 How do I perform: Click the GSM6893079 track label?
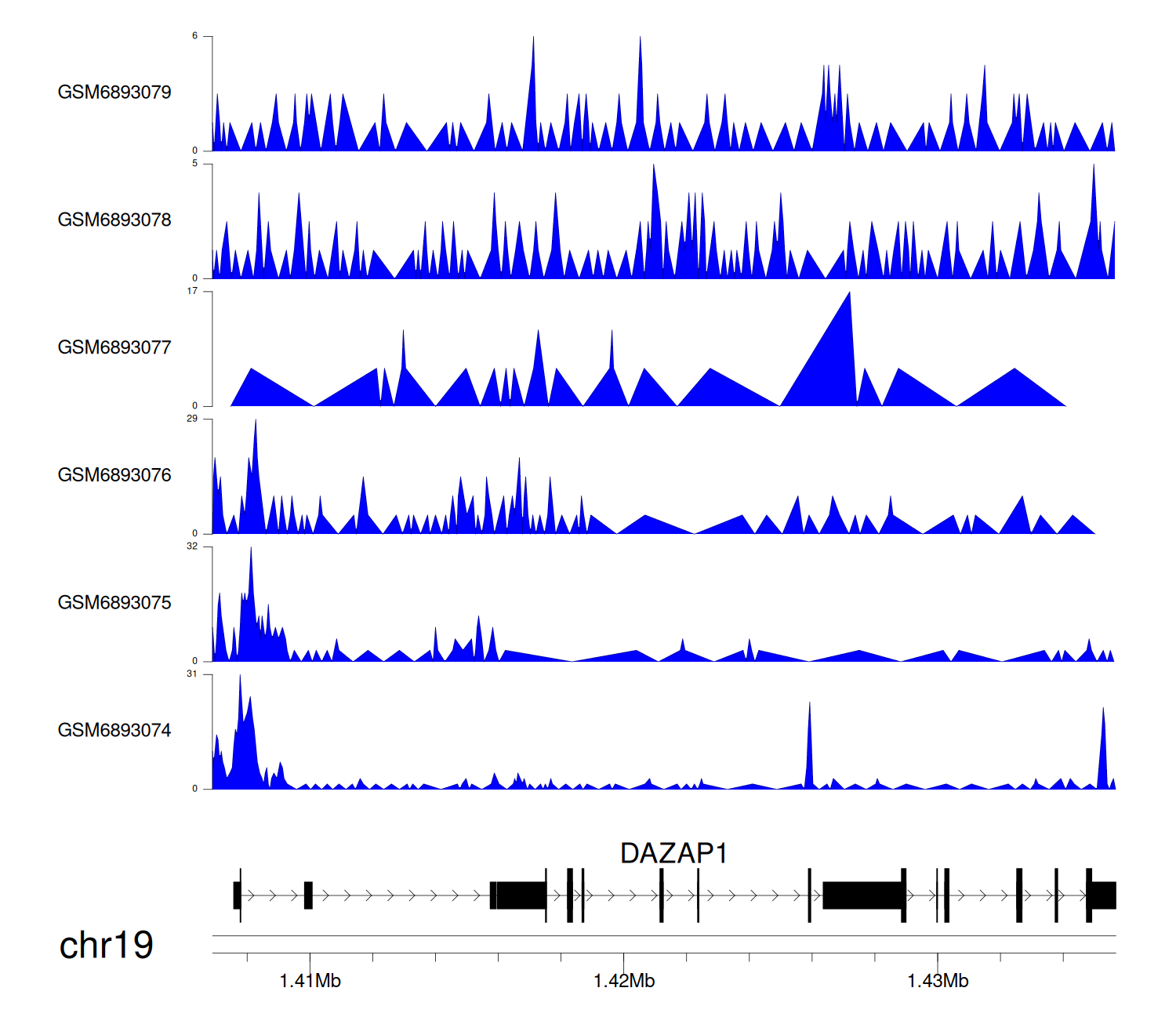(x=114, y=93)
